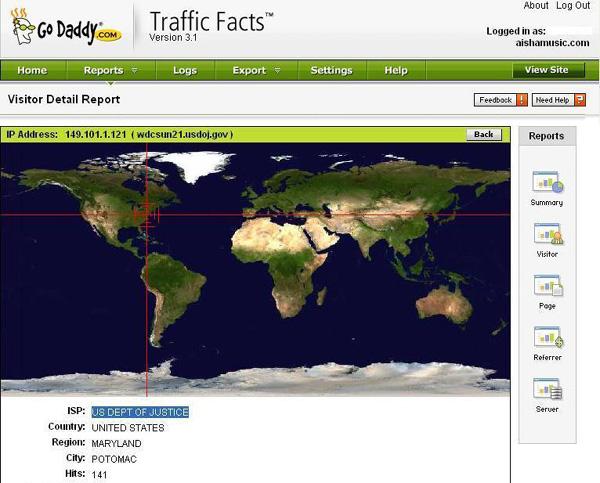Screen dimensions: 600x483
Task: Open the About link
Action: tap(536, 6)
